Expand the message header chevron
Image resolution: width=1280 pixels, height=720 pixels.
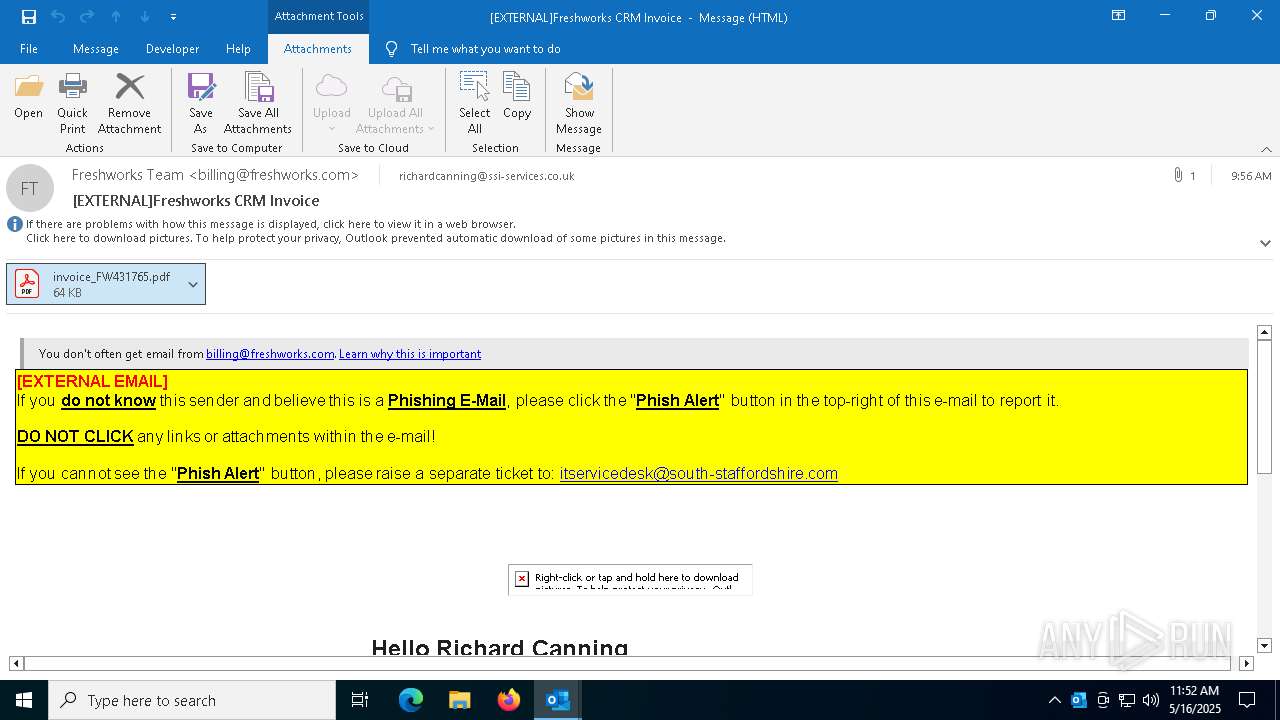1265,243
